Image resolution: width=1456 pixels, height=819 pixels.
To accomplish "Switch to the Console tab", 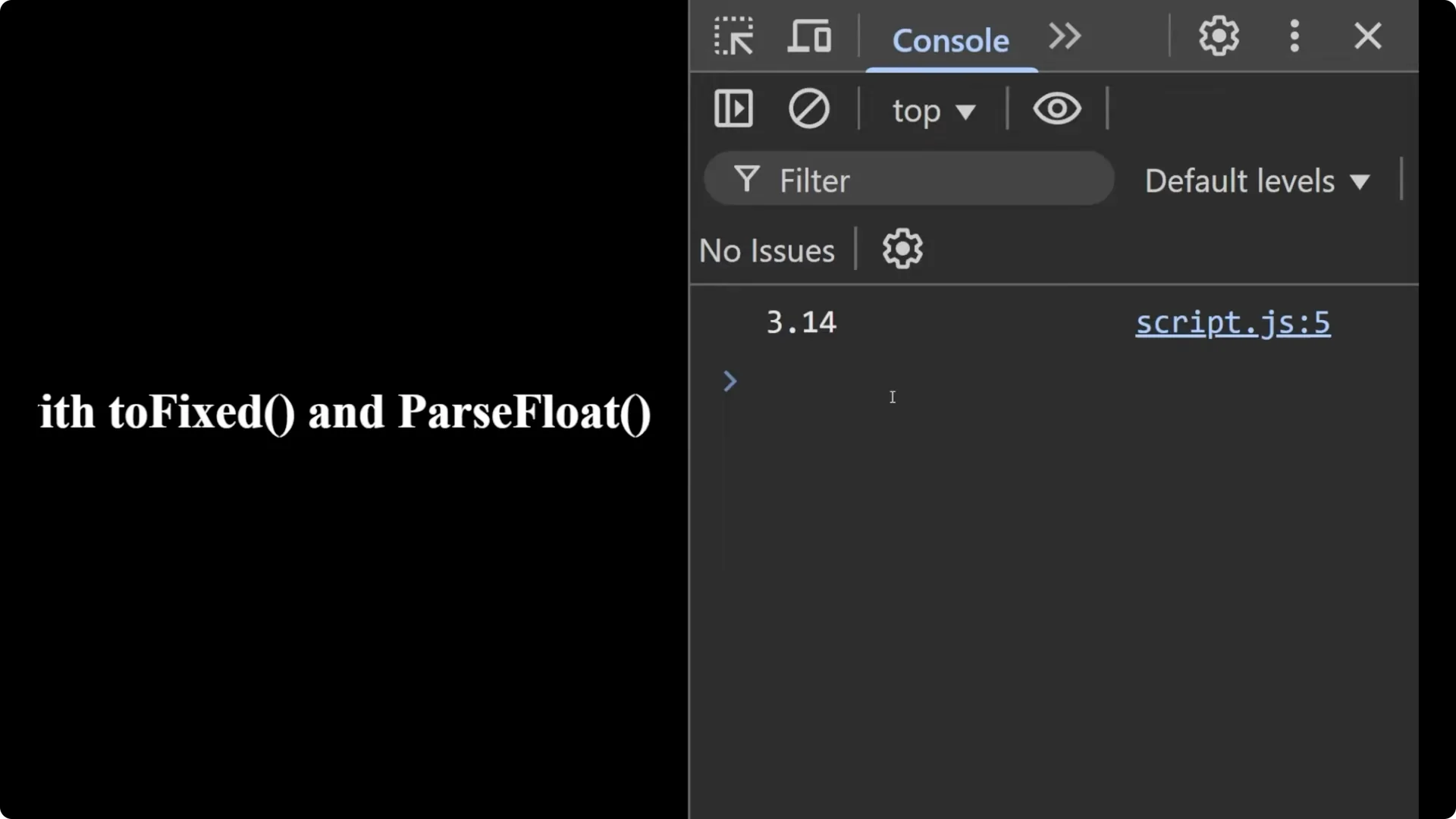I will coord(951,41).
